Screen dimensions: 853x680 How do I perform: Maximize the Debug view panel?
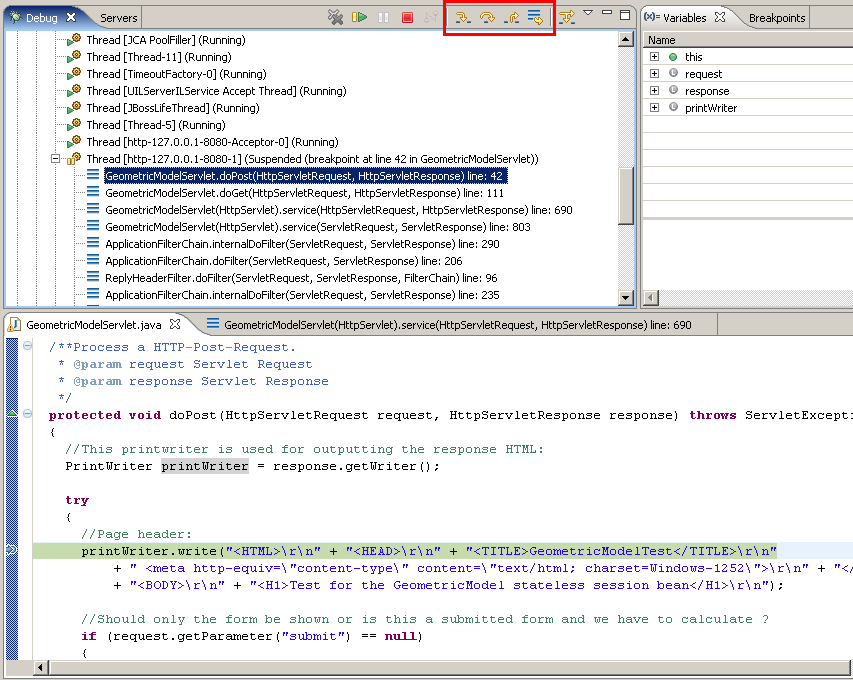[x=625, y=15]
